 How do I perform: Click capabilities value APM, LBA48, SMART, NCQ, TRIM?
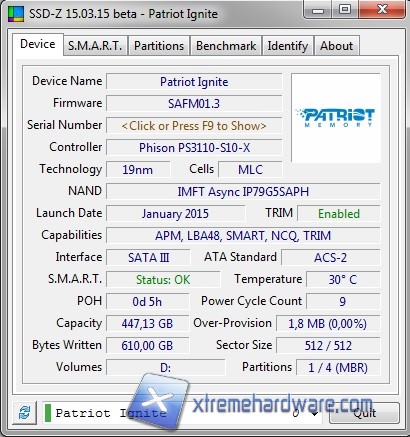[243, 236]
